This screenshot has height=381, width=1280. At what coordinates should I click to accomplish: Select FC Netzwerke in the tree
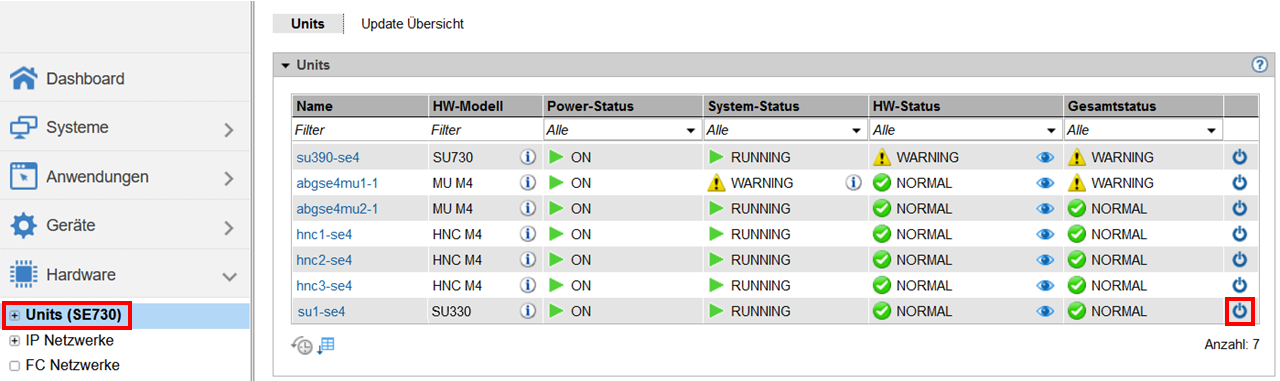pos(72,366)
